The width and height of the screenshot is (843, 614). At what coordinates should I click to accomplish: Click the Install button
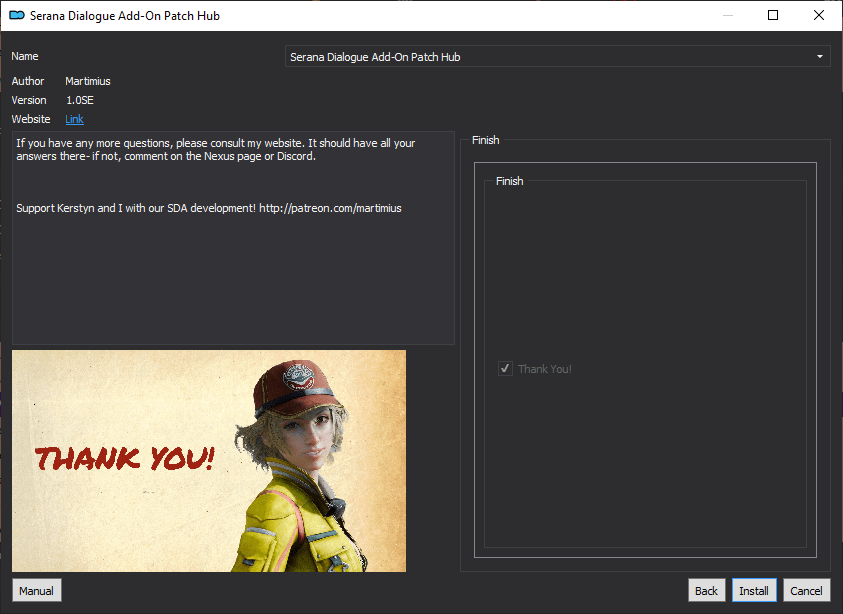754,590
